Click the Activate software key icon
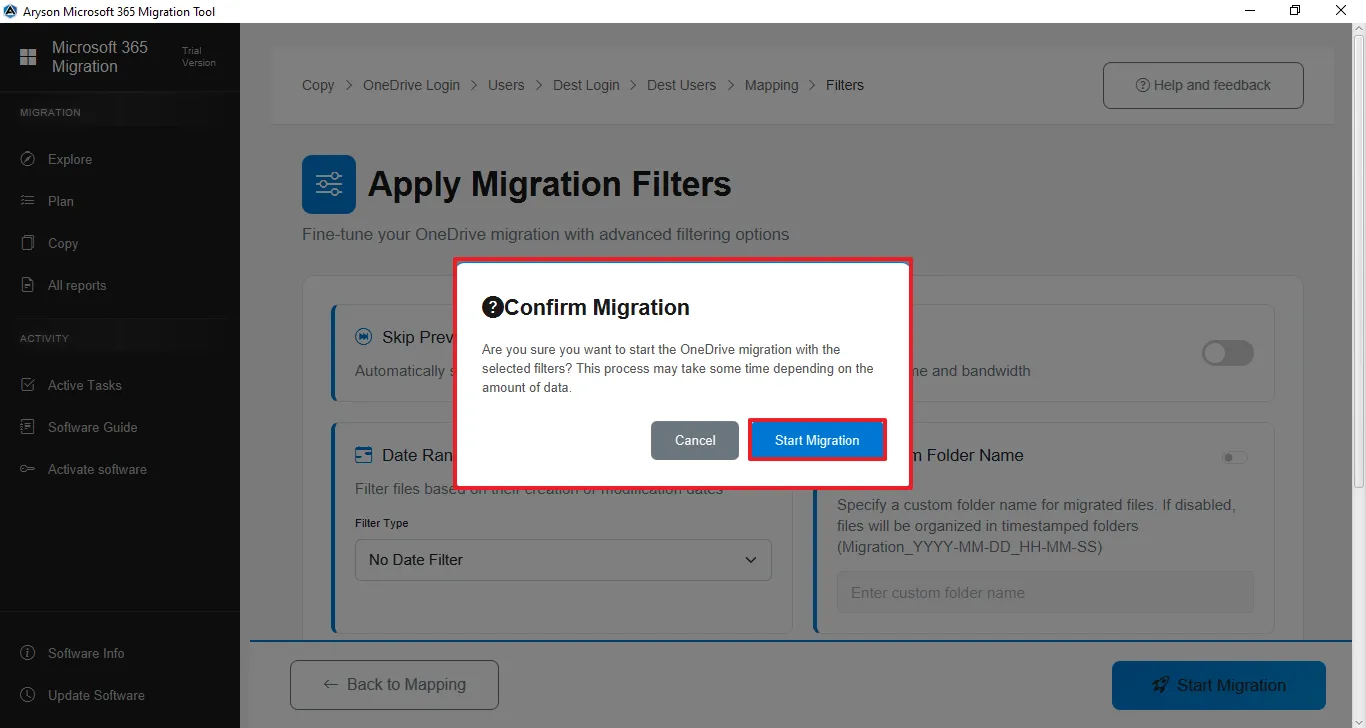This screenshot has height=728, width=1366. pyautogui.click(x=28, y=469)
